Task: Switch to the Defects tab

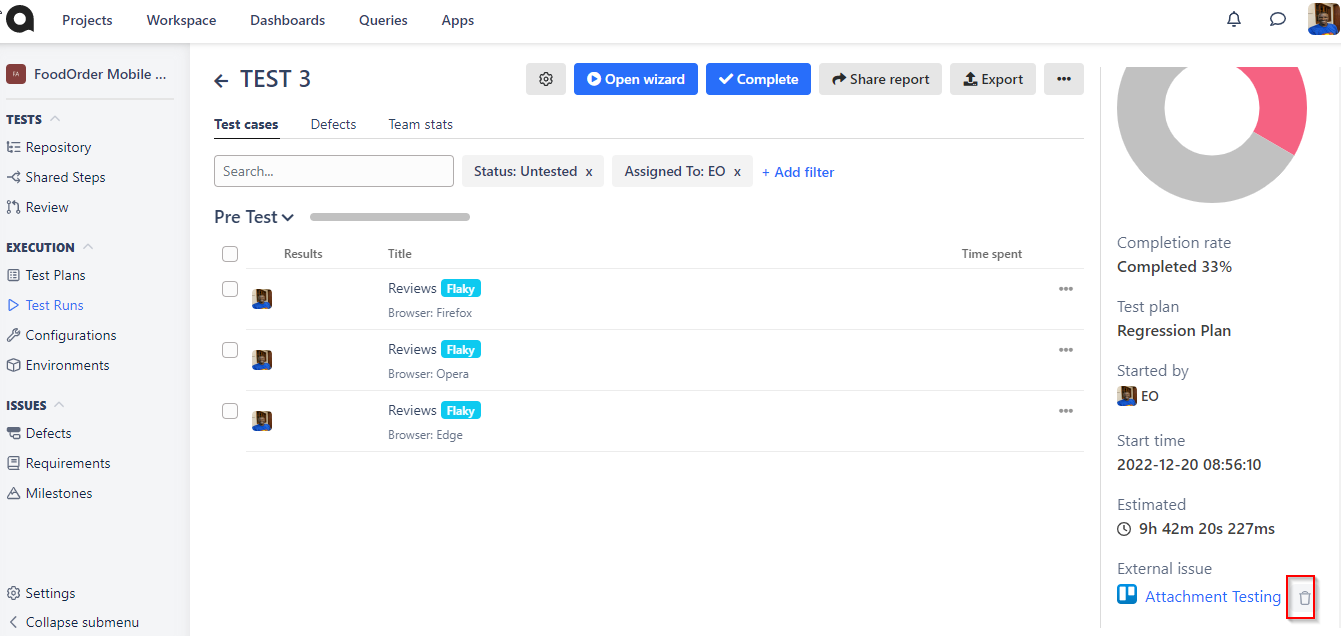Action: [x=333, y=124]
